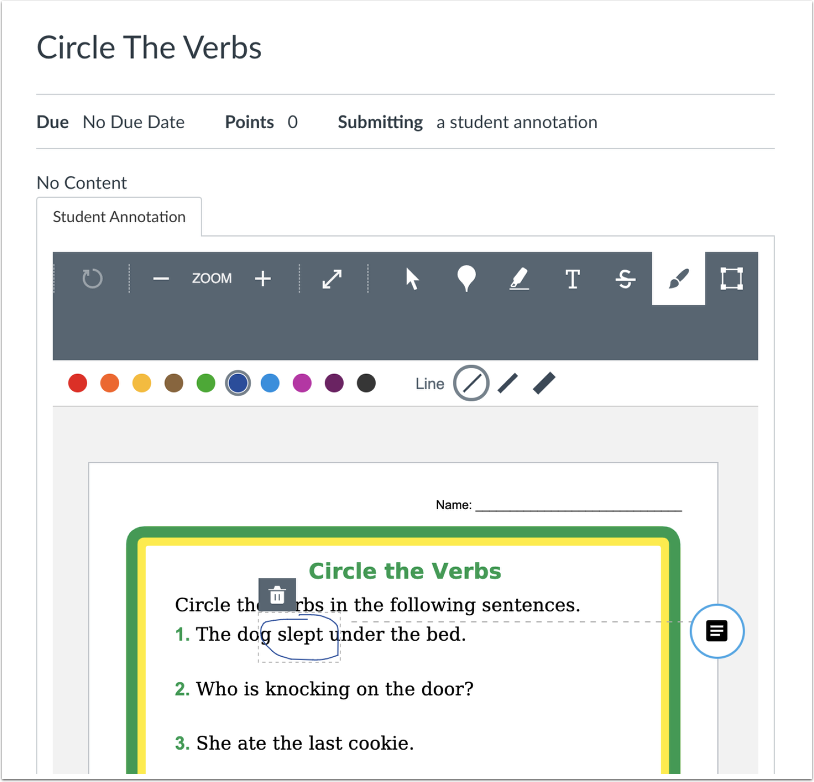Select the pointer arrow tool
Screen dimensions: 814x782
412,279
